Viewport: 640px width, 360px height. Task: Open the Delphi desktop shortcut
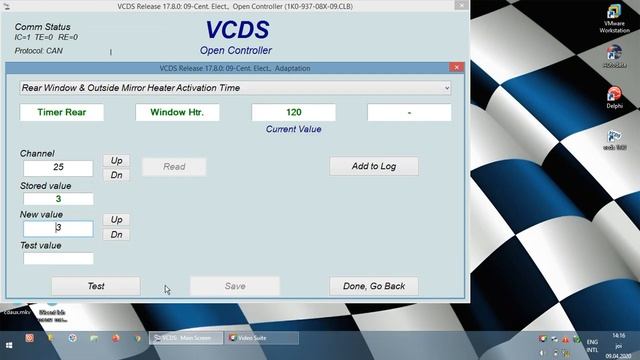pos(614,98)
